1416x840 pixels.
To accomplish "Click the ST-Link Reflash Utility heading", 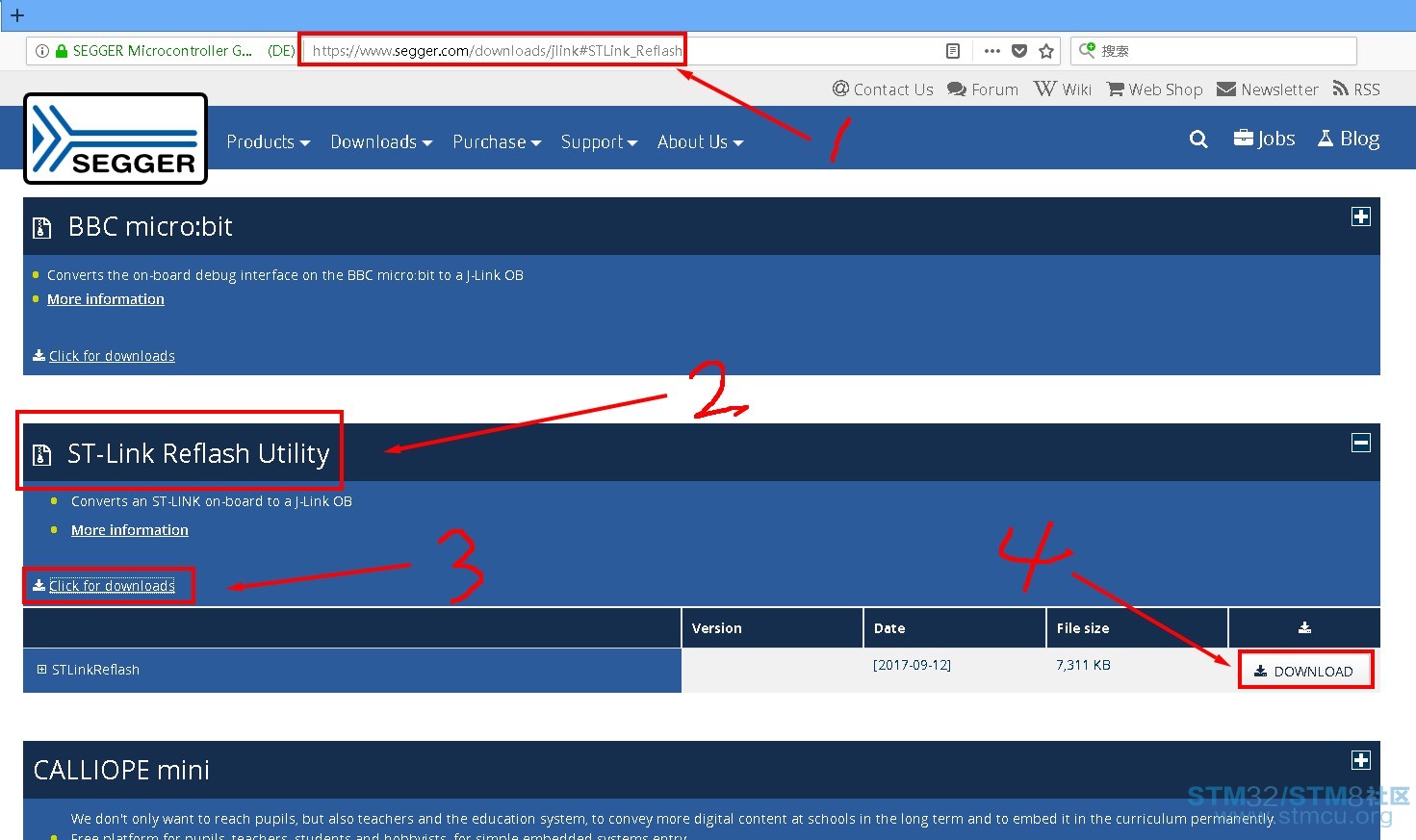I will click(x=198, y=454).
